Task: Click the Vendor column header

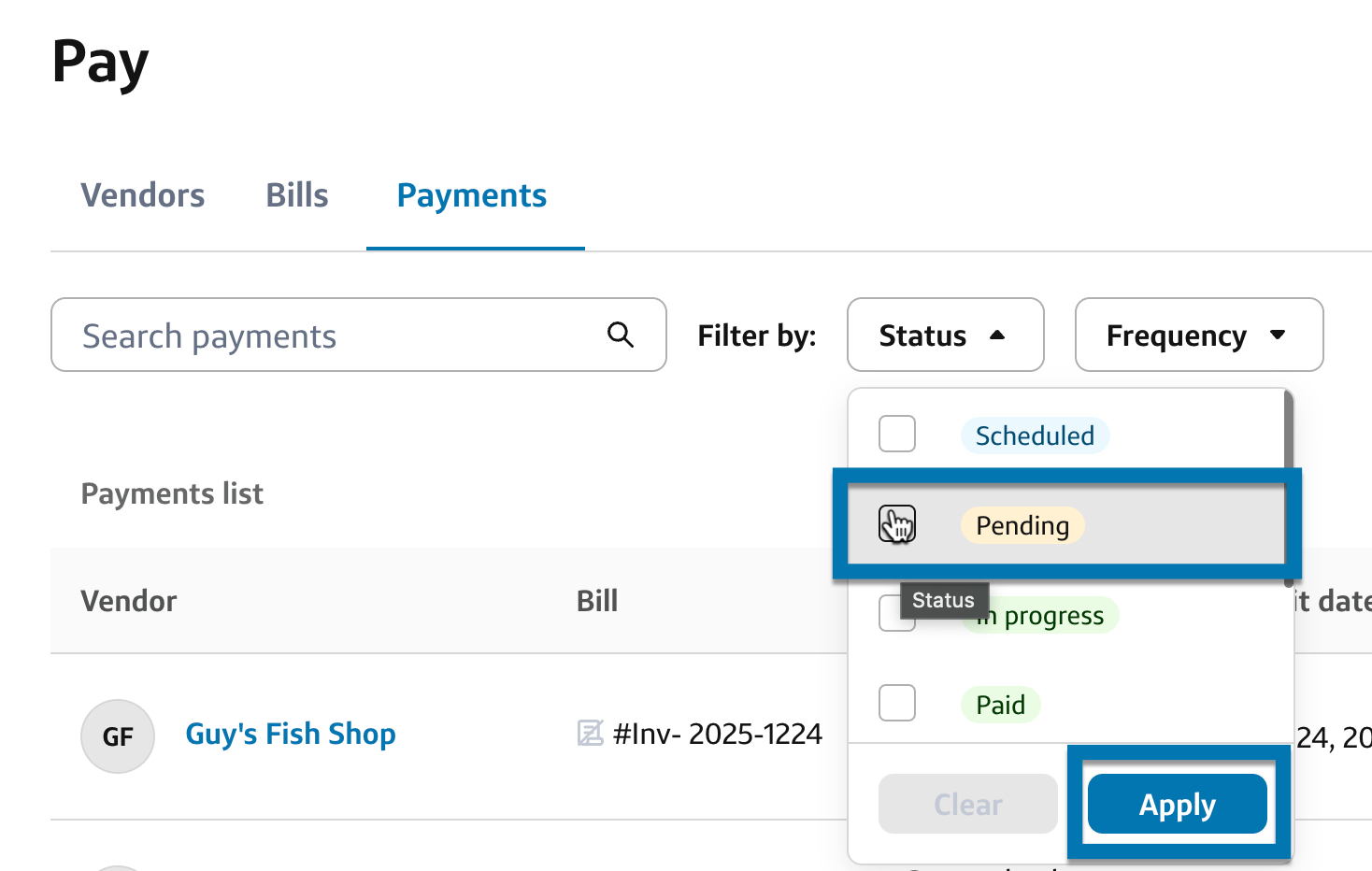Action: pos(129,601)
